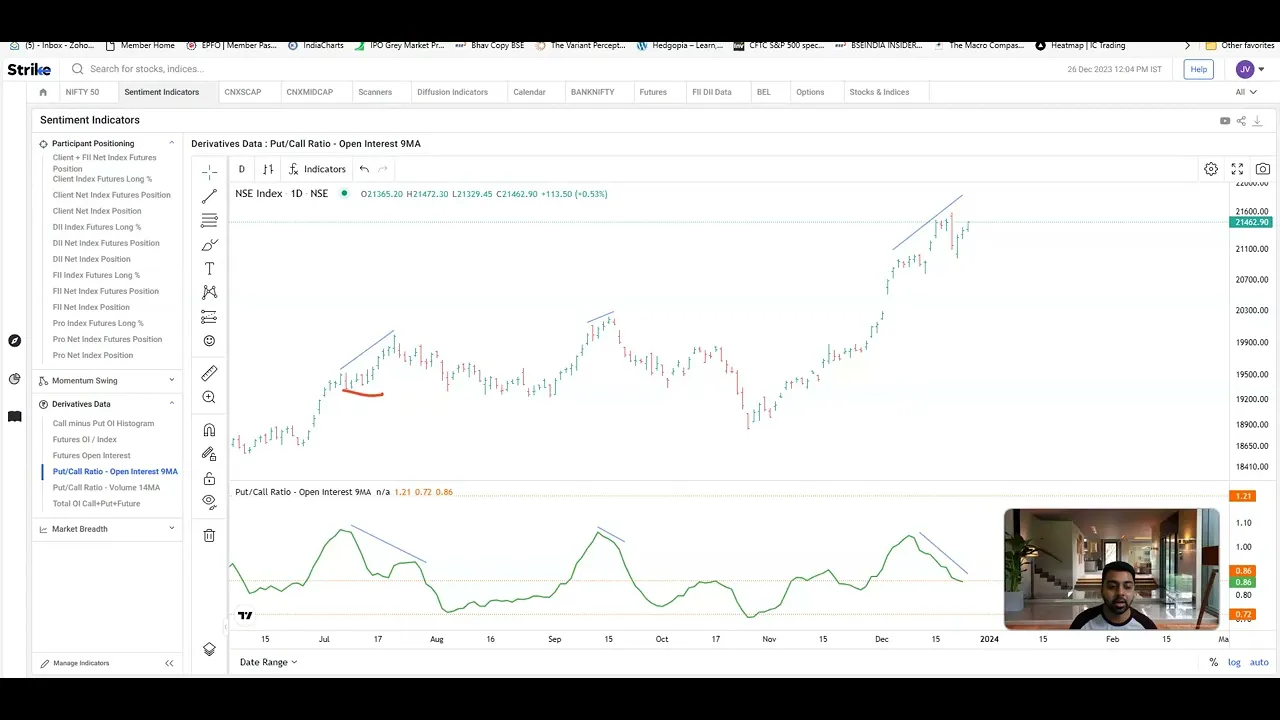Open the Date Range dropdown
The height and width of the screenshot is (720, 1280).
point(268,662)
